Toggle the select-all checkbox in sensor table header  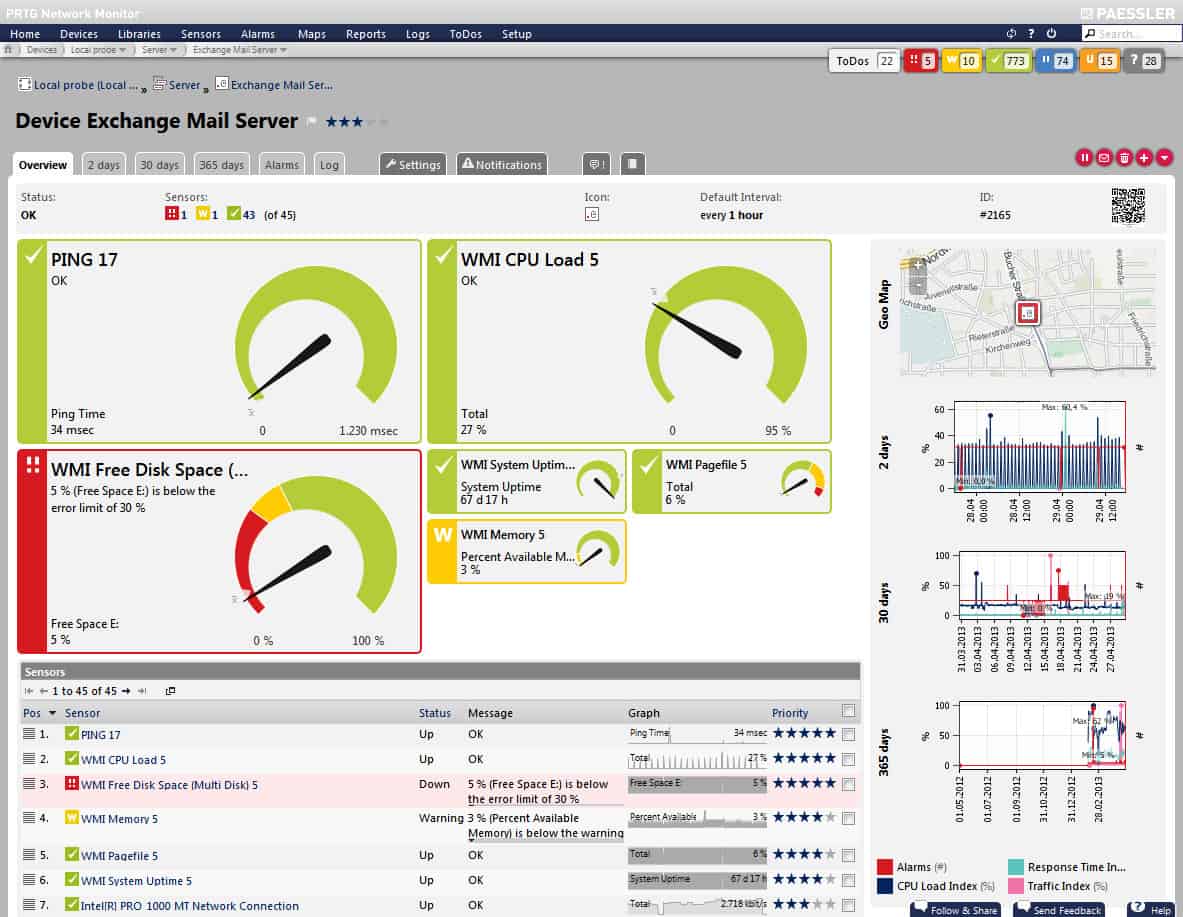[x=848, y=711]
